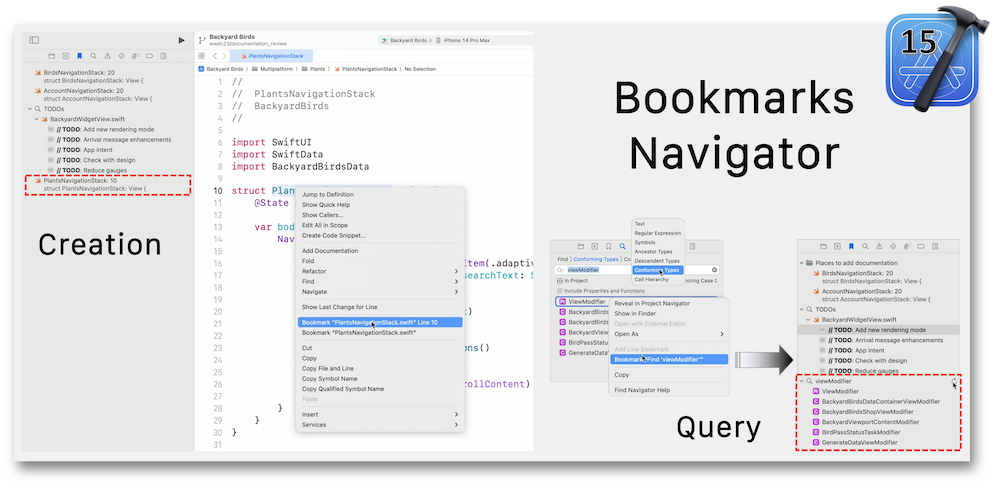Viewport: 1000px width, 482px height.
Task: Open the Report navigator in the right Query panel
Action: click(x=935, y=246)
